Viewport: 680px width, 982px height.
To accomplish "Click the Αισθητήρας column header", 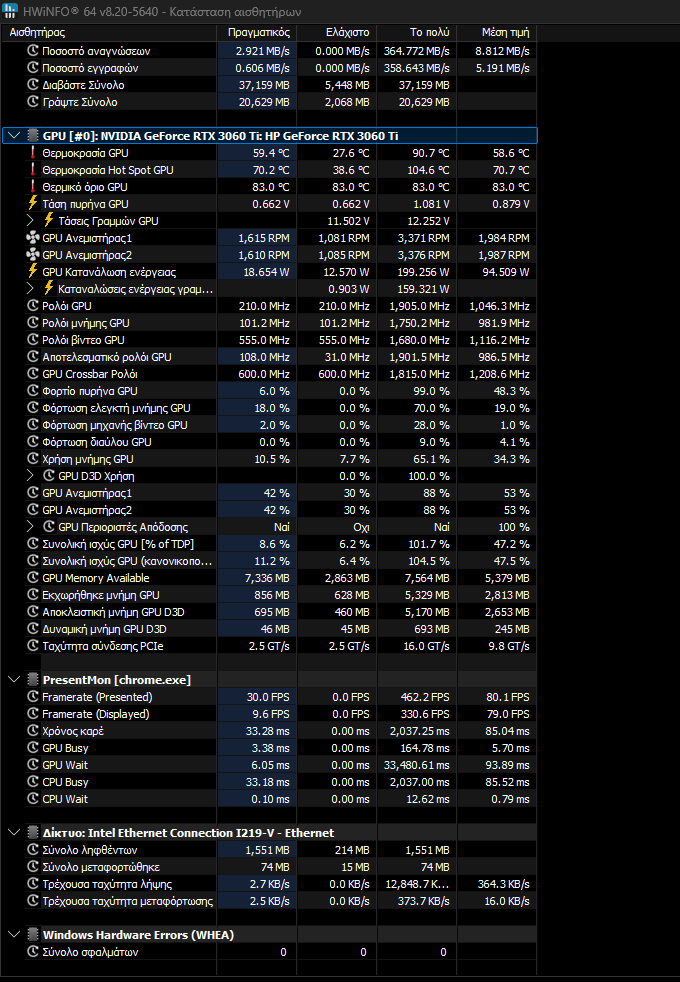I will point(110,32).
